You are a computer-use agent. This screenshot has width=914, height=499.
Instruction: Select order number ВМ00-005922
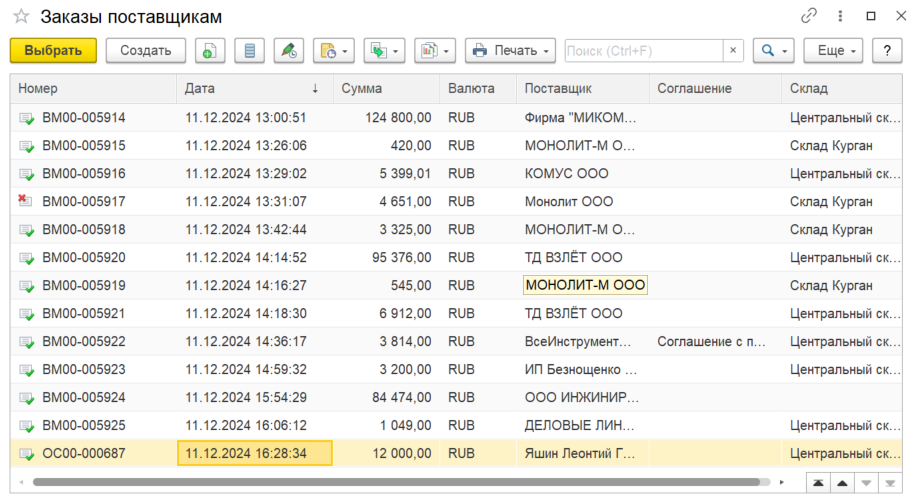point(84,342)
